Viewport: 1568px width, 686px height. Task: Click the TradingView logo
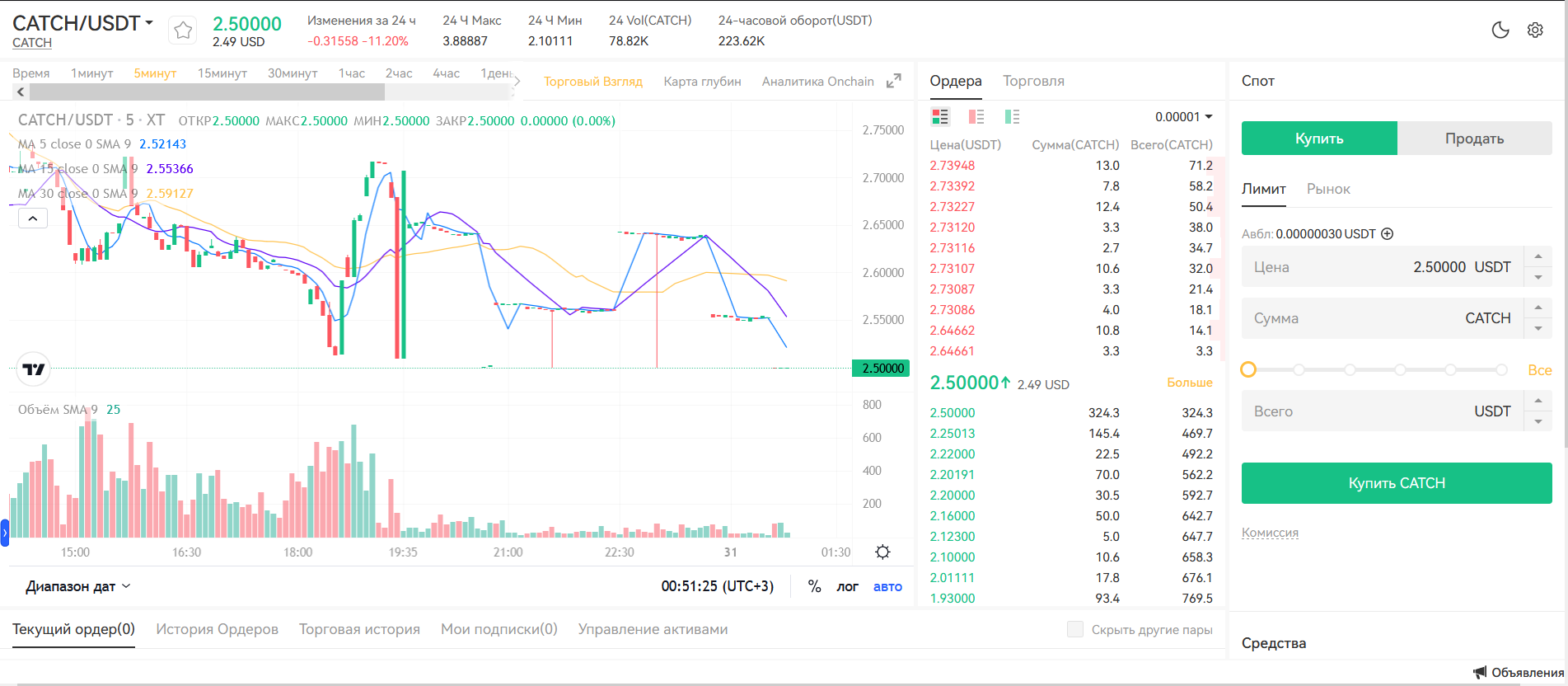tap(34, 369)
